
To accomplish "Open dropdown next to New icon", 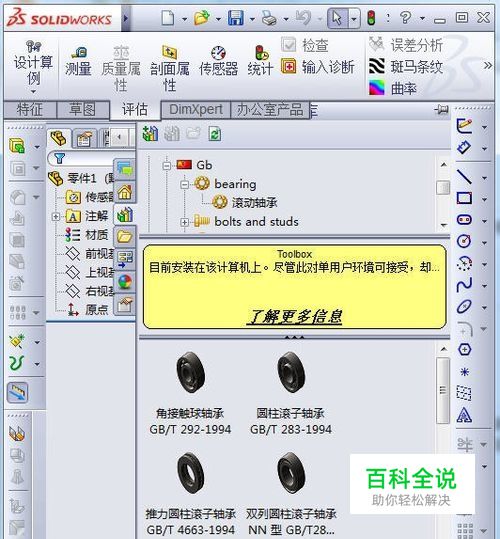I will [185, 19].
